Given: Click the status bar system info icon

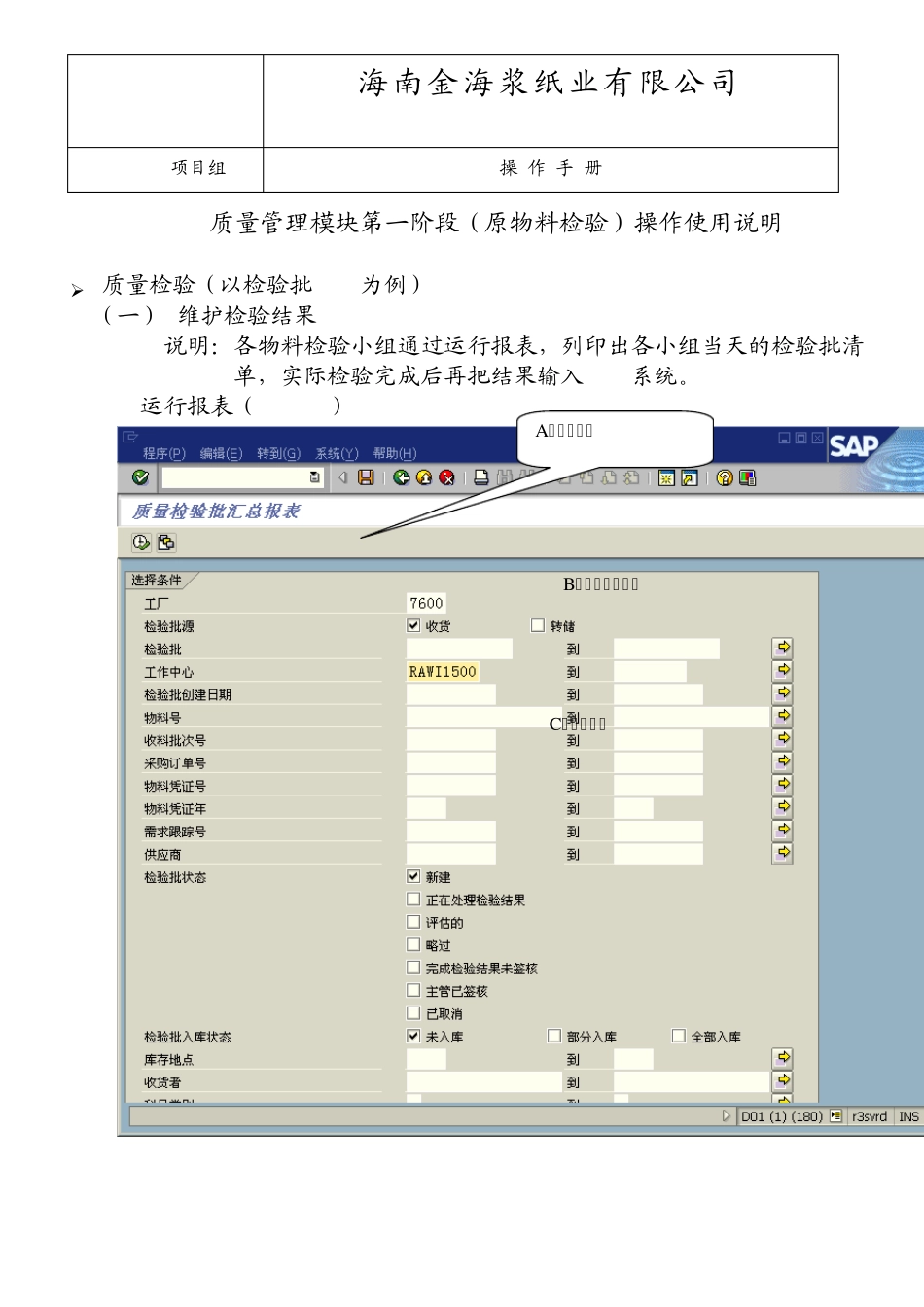Looking at the screenshot, I should click(835, 1116).
